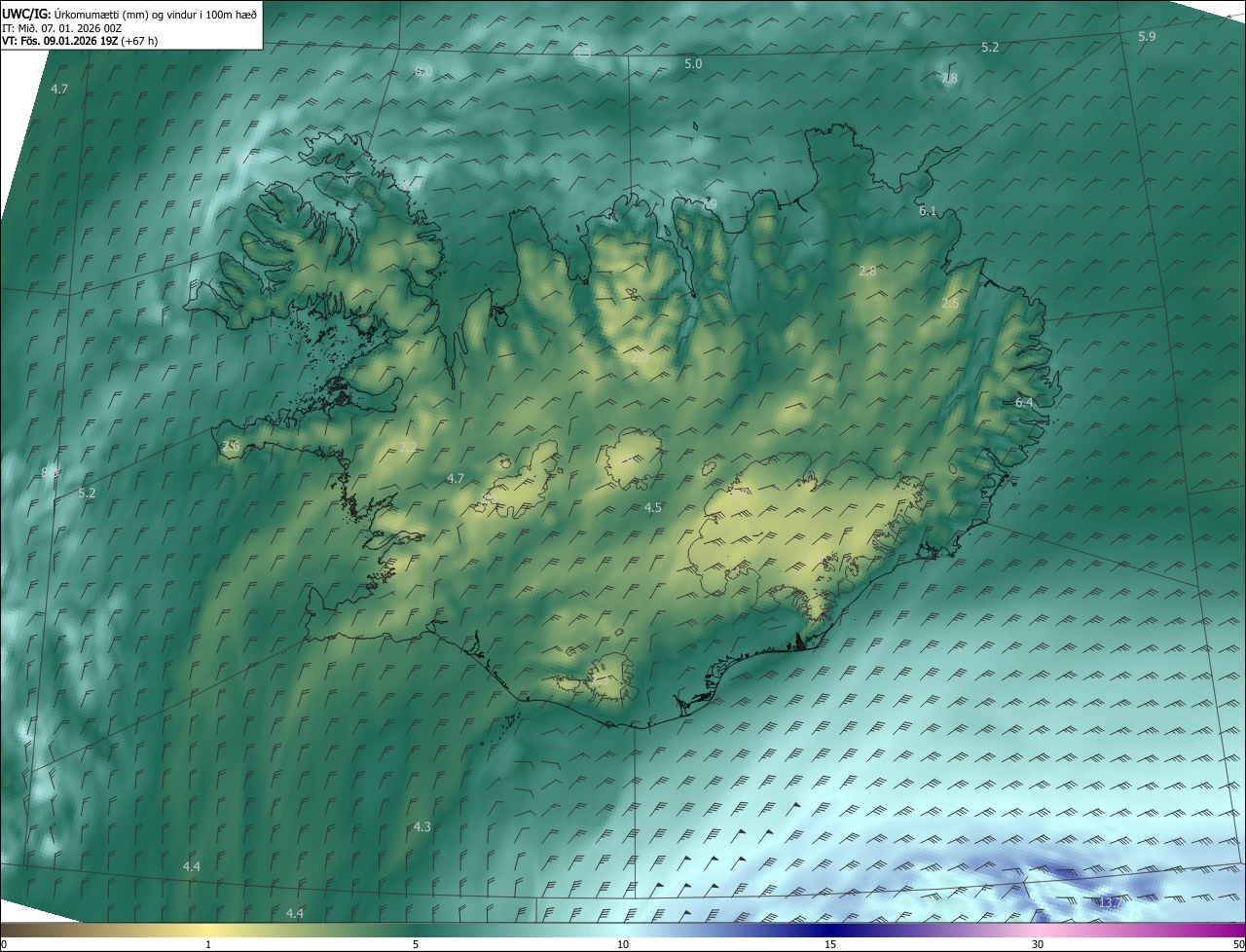Select the 'IT: Mið. 07. 01. 2026 00Z' line
The image size is (1246, 952).
(62, 27)
